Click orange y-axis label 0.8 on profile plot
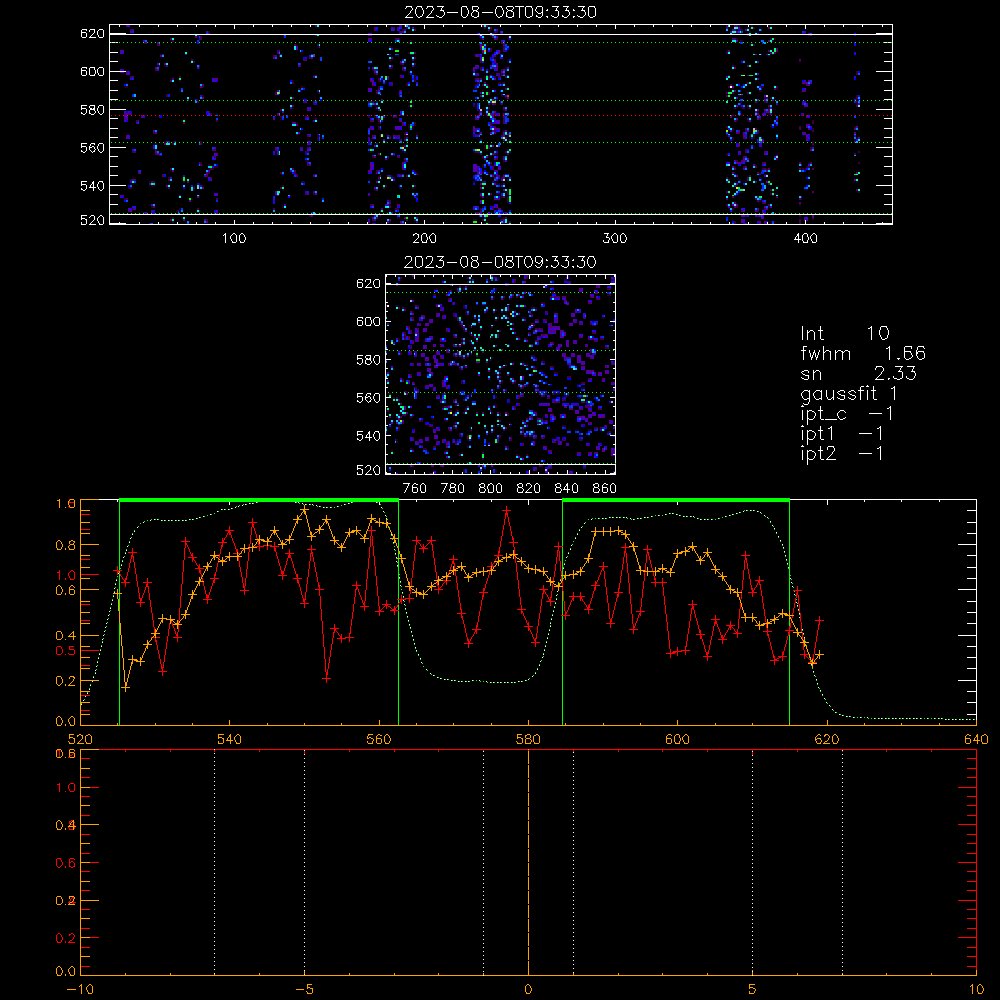1000x1000 pixels. click(x=66, y=545)
